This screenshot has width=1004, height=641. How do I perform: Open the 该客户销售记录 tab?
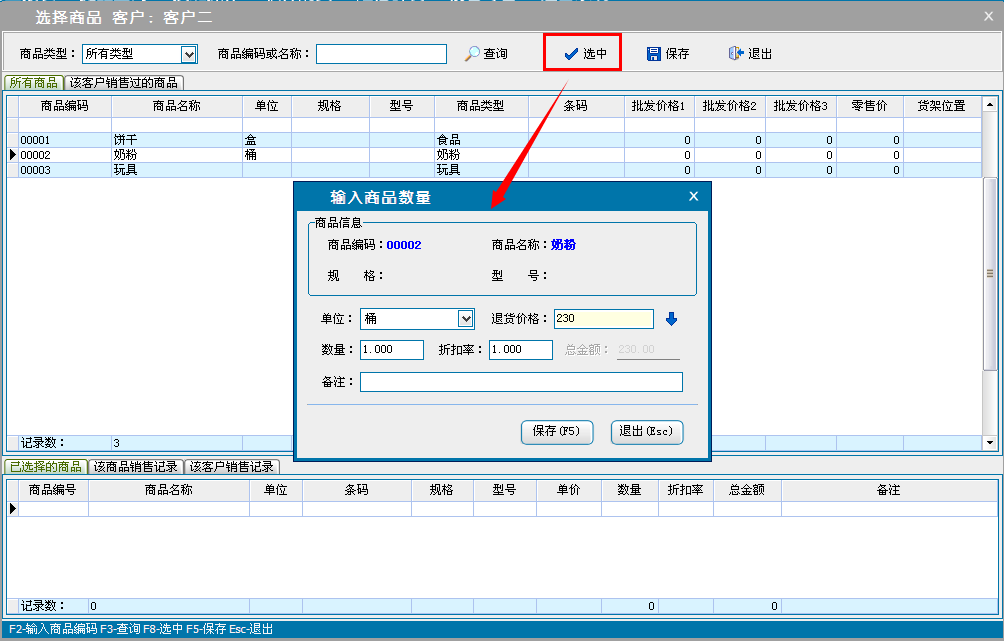coord(233,467)
